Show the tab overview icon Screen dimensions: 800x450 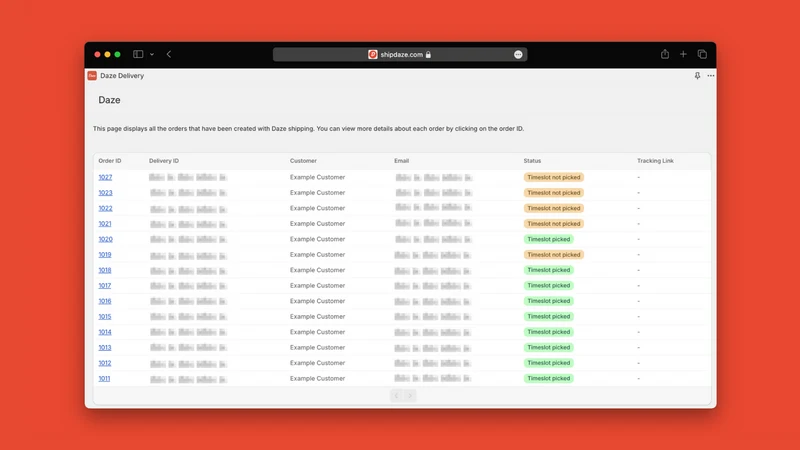(x=702, y=54)
